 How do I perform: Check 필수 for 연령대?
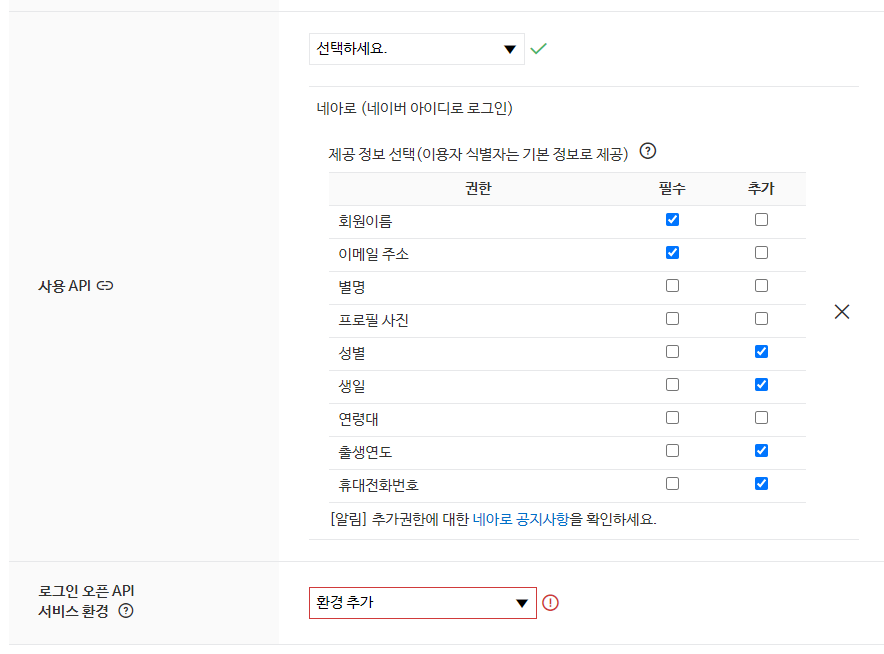(x=672, y=417)
